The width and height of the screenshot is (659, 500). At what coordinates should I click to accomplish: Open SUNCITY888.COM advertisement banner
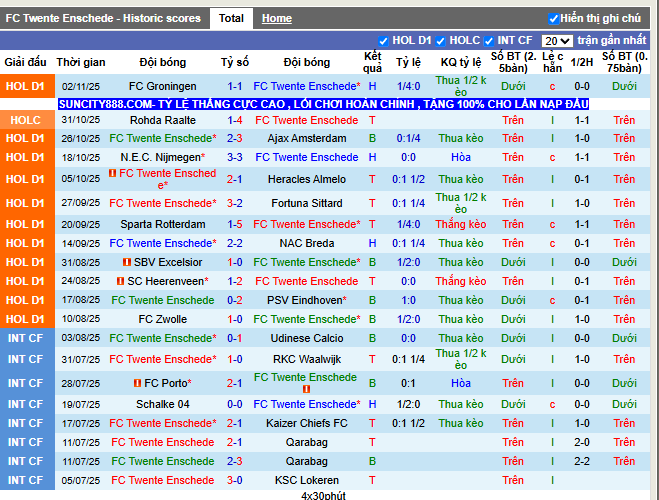[x=323, y=104]
